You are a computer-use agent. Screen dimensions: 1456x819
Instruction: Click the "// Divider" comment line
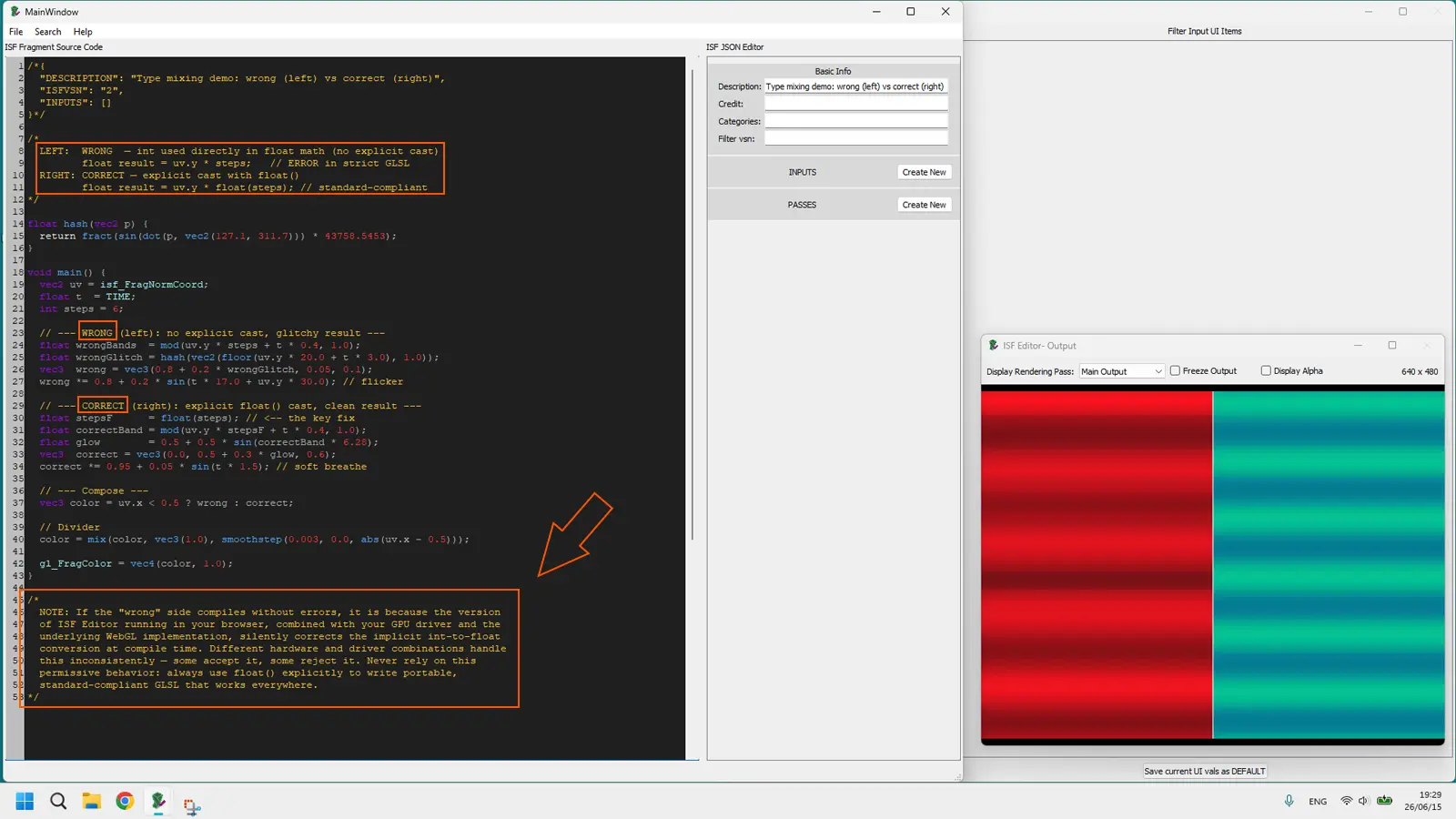click(69, 527)
